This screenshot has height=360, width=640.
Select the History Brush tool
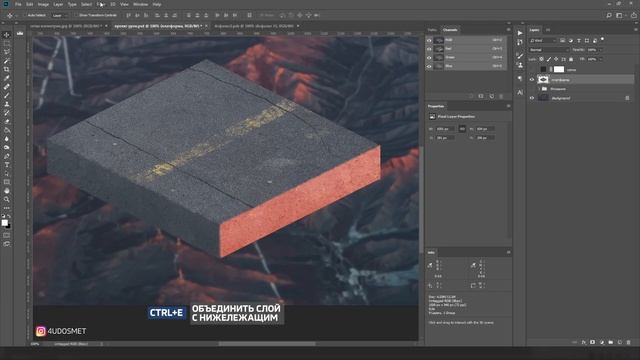click(6, 113)
